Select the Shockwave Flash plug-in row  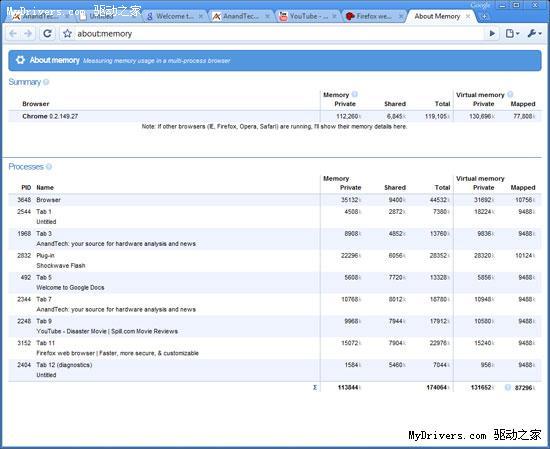275,261
